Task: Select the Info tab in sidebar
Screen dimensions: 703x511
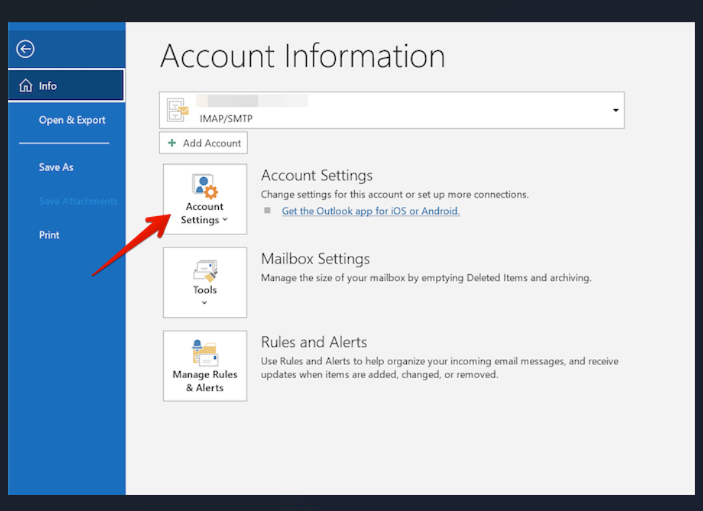Action: 66,85
